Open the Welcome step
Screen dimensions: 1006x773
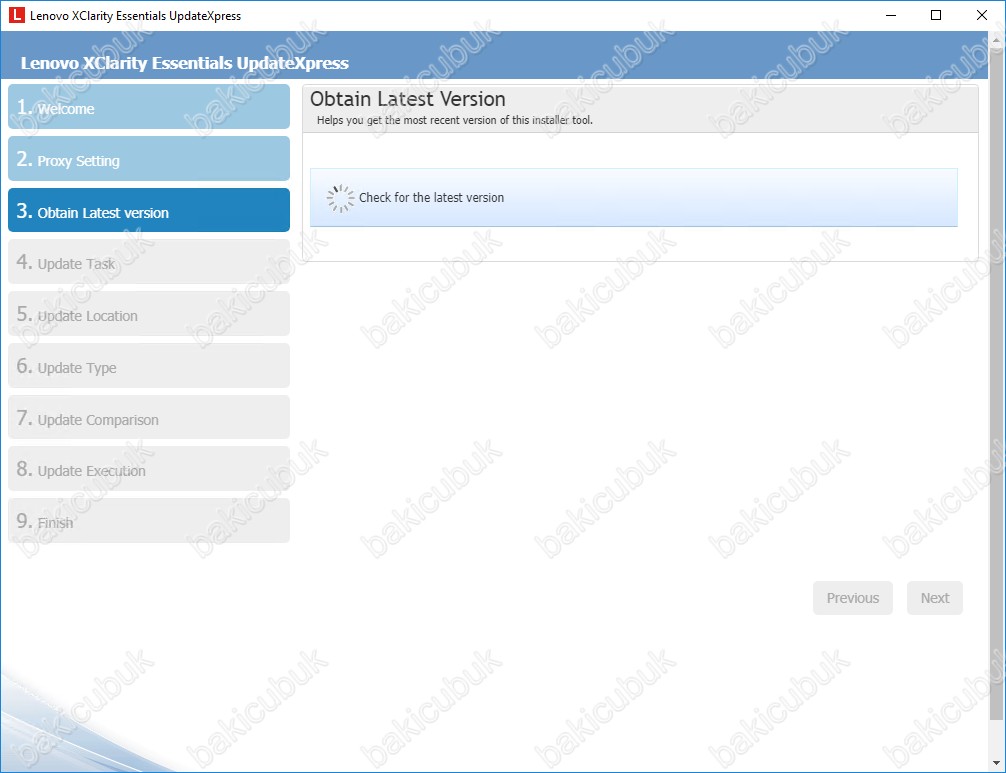coord(149,107)
